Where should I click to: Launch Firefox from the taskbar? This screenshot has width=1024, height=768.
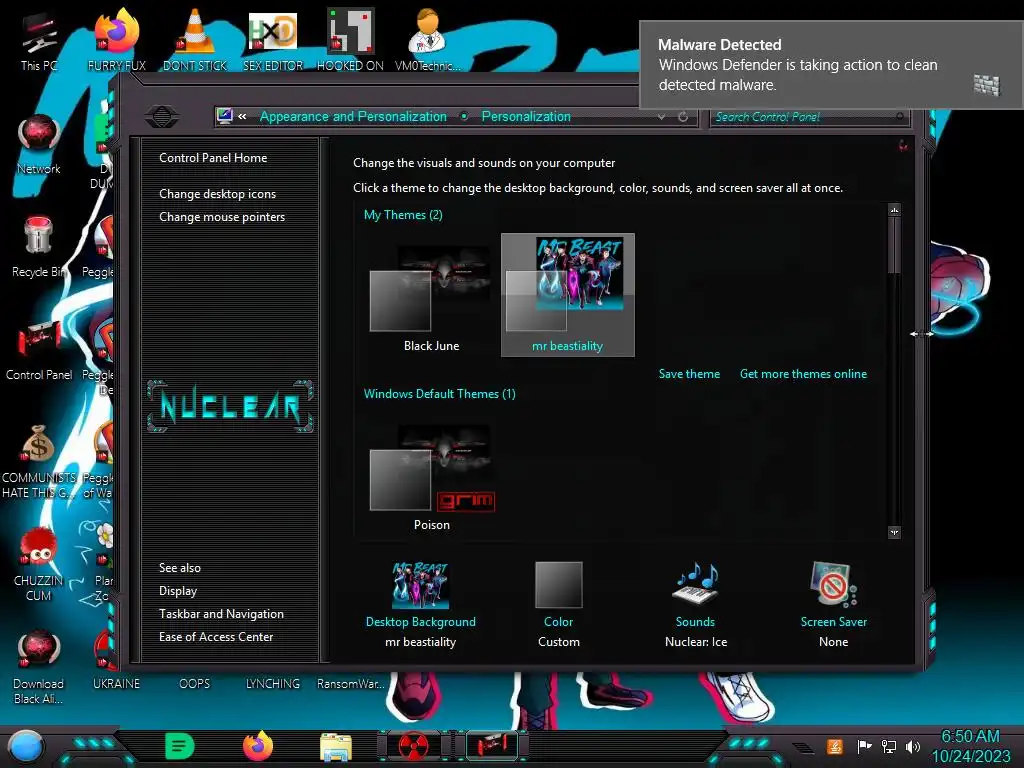258,746
